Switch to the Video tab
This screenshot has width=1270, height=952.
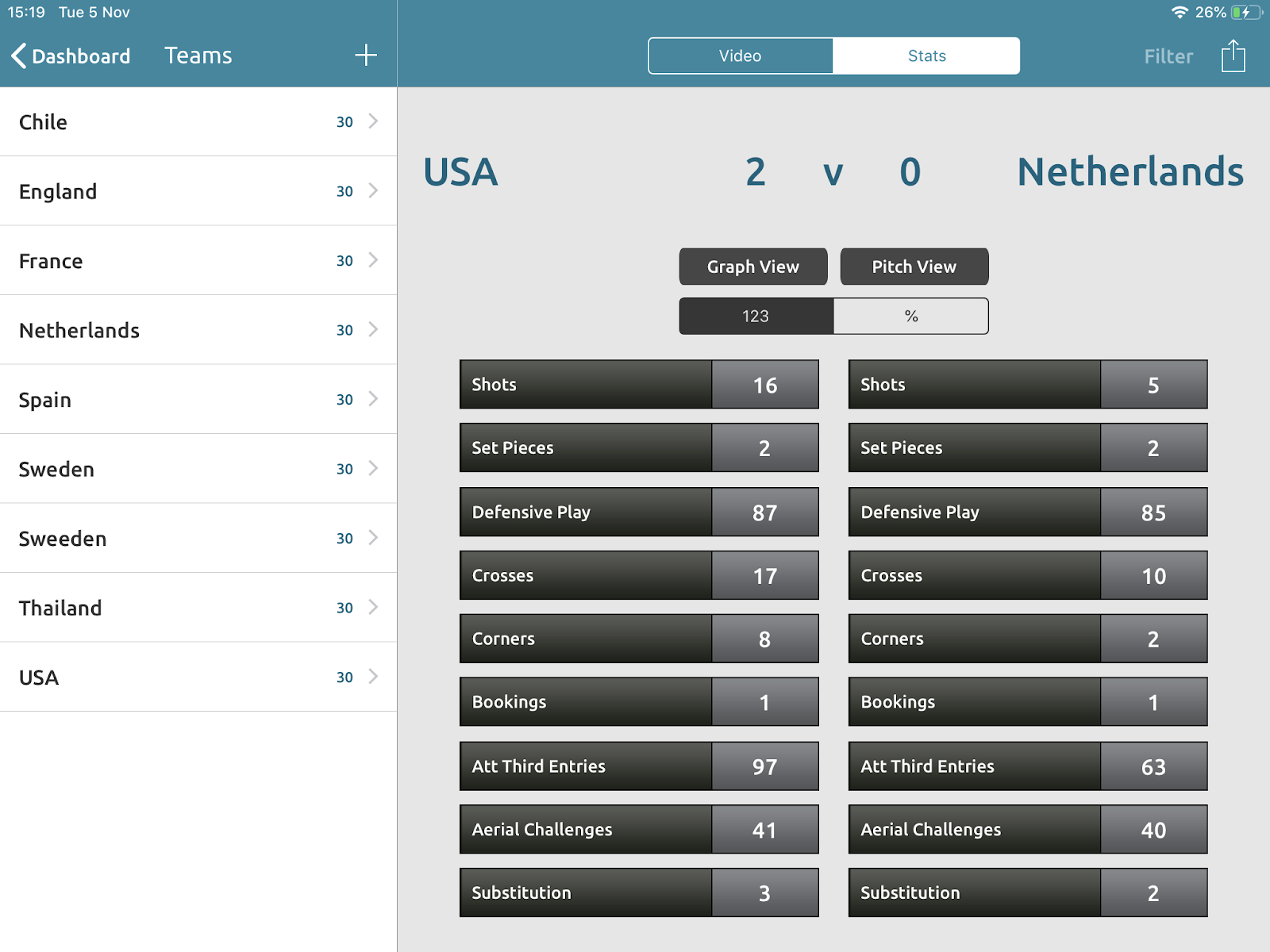click(740, 56)
